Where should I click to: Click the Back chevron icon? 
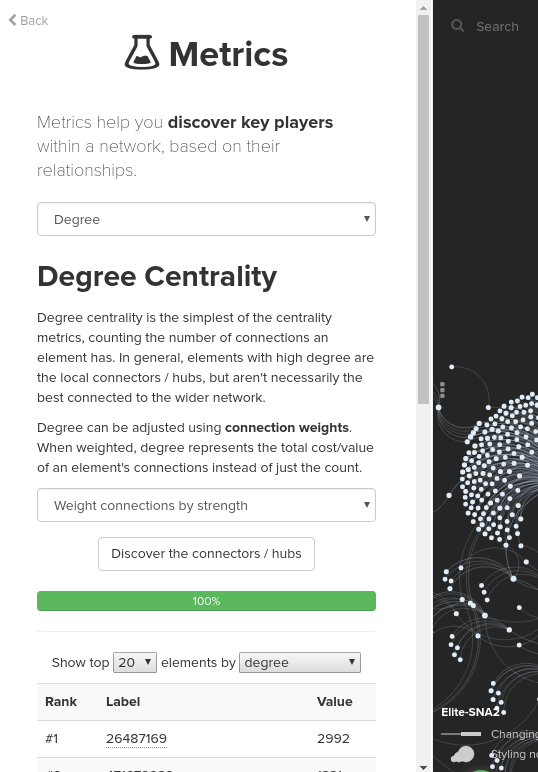(12, 20)
